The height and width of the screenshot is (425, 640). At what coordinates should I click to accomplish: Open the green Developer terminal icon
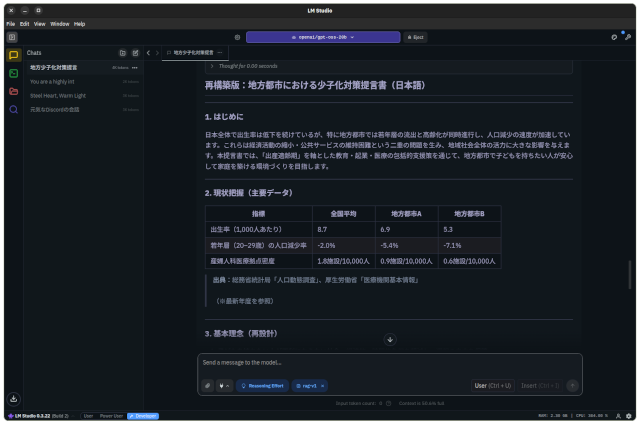pos(13,73)
